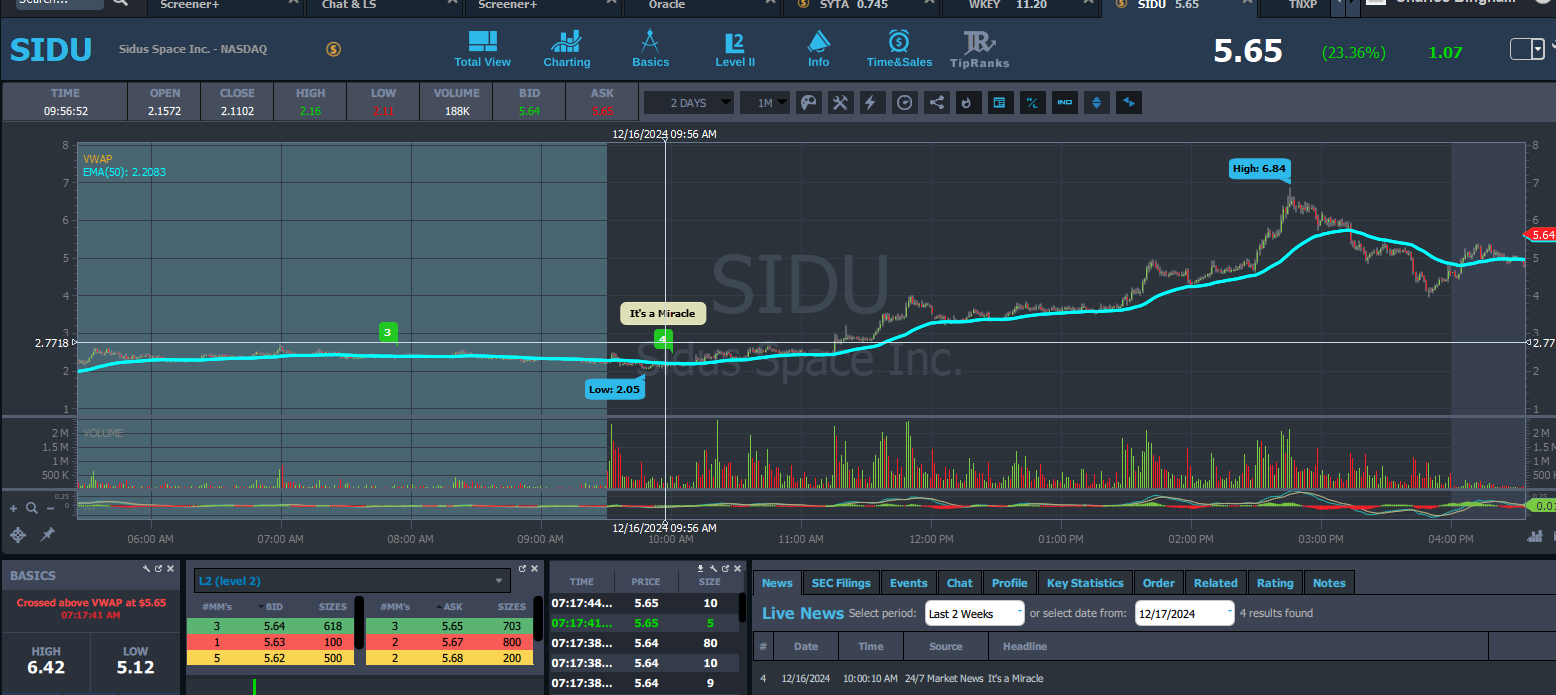Open the 12/17/2024 date picker
The height and width of the screenshot is (695, 1556).
(x=1184, y=613)
